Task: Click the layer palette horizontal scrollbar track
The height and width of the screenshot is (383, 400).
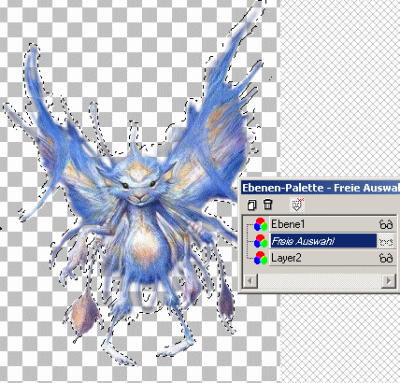Action: click(x=319, y=281)
